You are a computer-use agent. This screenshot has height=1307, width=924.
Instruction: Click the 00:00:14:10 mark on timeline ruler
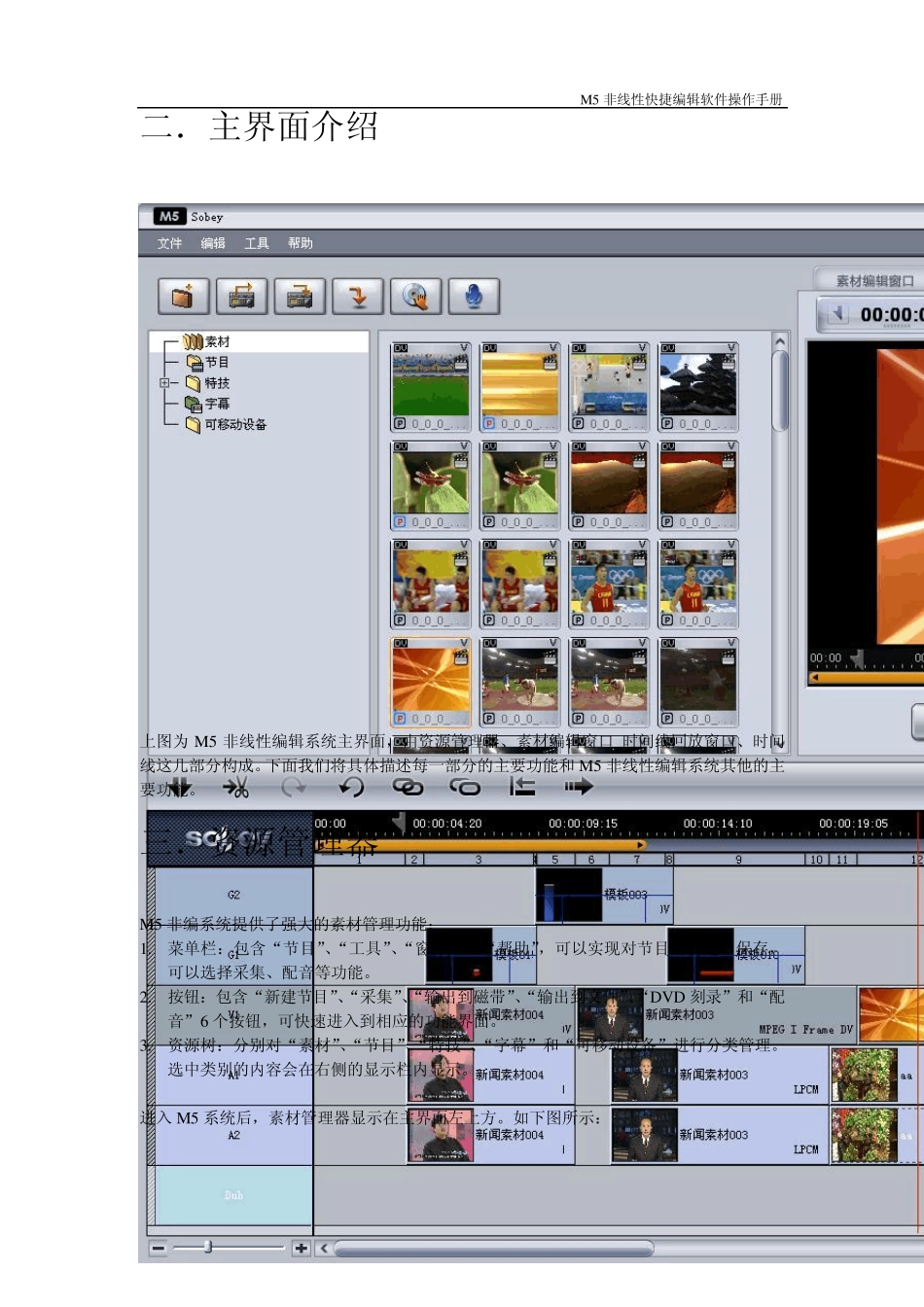point(718,824)
